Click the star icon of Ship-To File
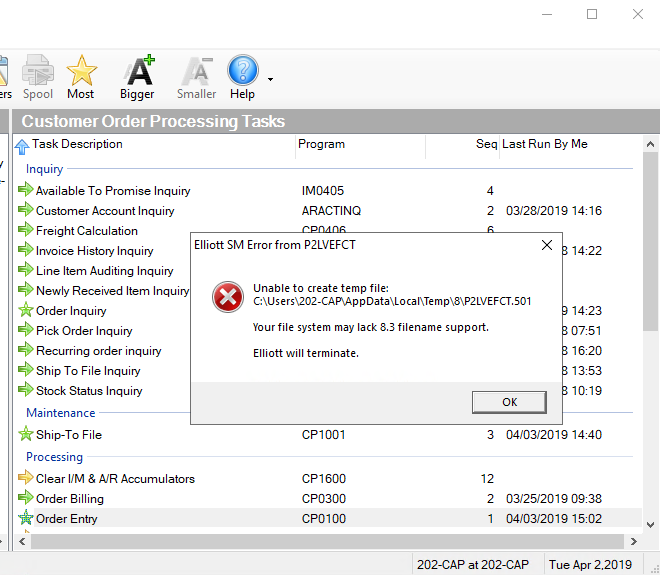 [26, 433]
